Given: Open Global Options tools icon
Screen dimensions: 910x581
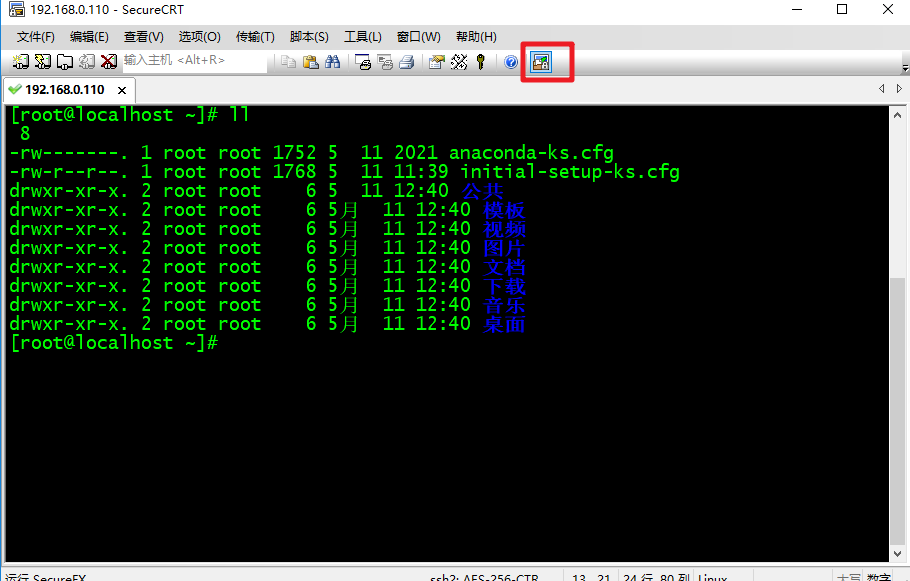Looking at the screenshot, I should [458, 62].
